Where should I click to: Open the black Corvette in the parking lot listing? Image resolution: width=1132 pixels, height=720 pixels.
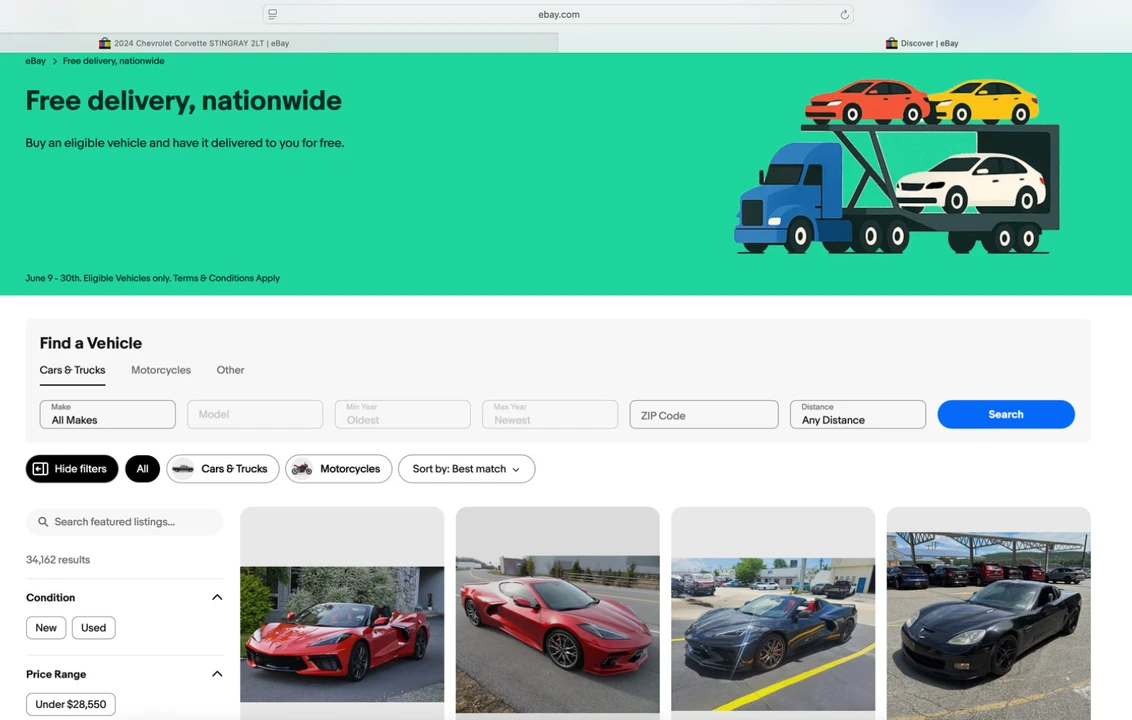click(x=988, y=613)
